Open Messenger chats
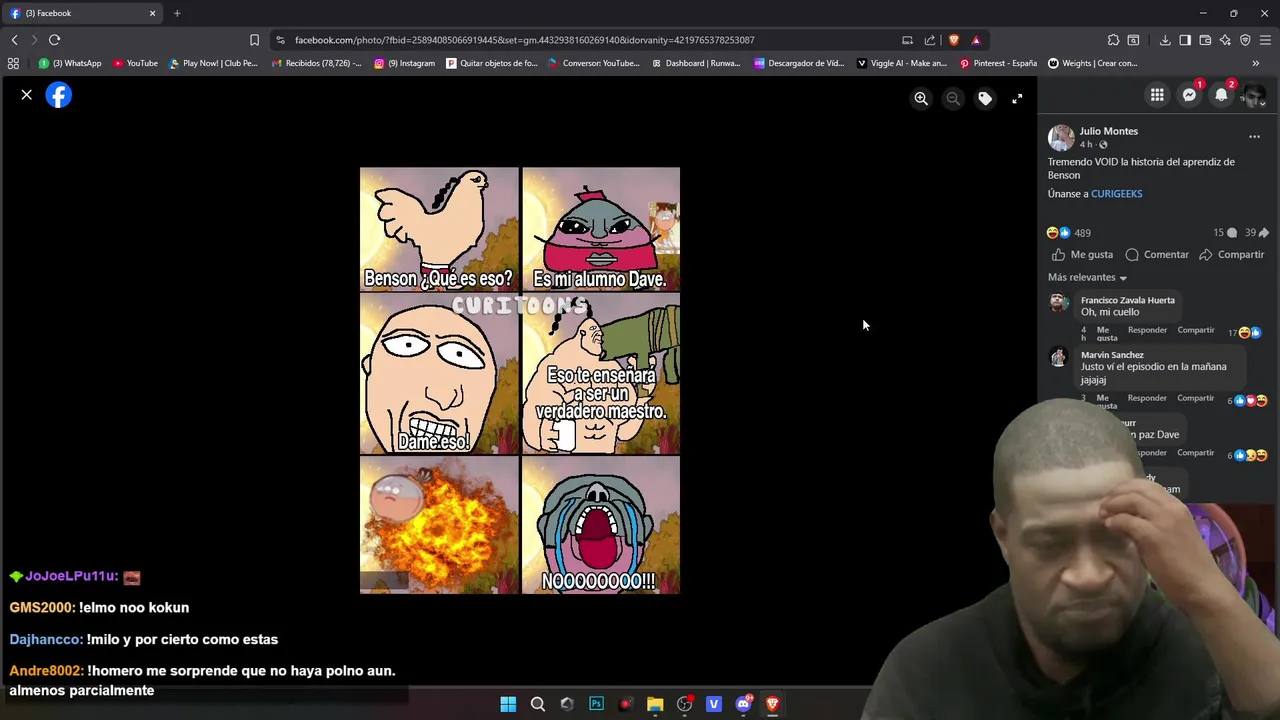The width and height of the screenshot is (1280, 720). 1189,95
